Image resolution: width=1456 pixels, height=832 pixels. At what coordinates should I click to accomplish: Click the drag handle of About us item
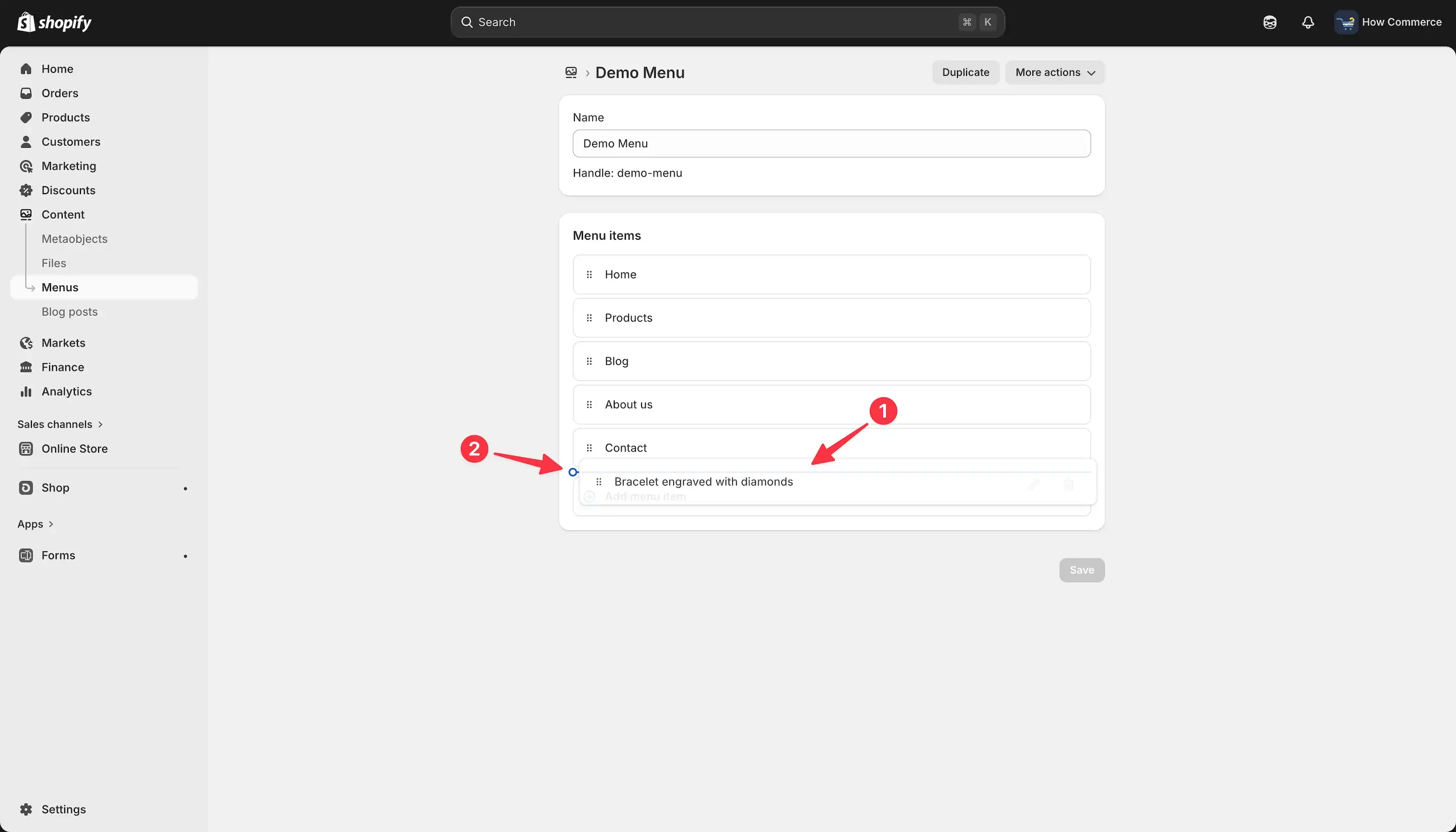click(589, 405)
